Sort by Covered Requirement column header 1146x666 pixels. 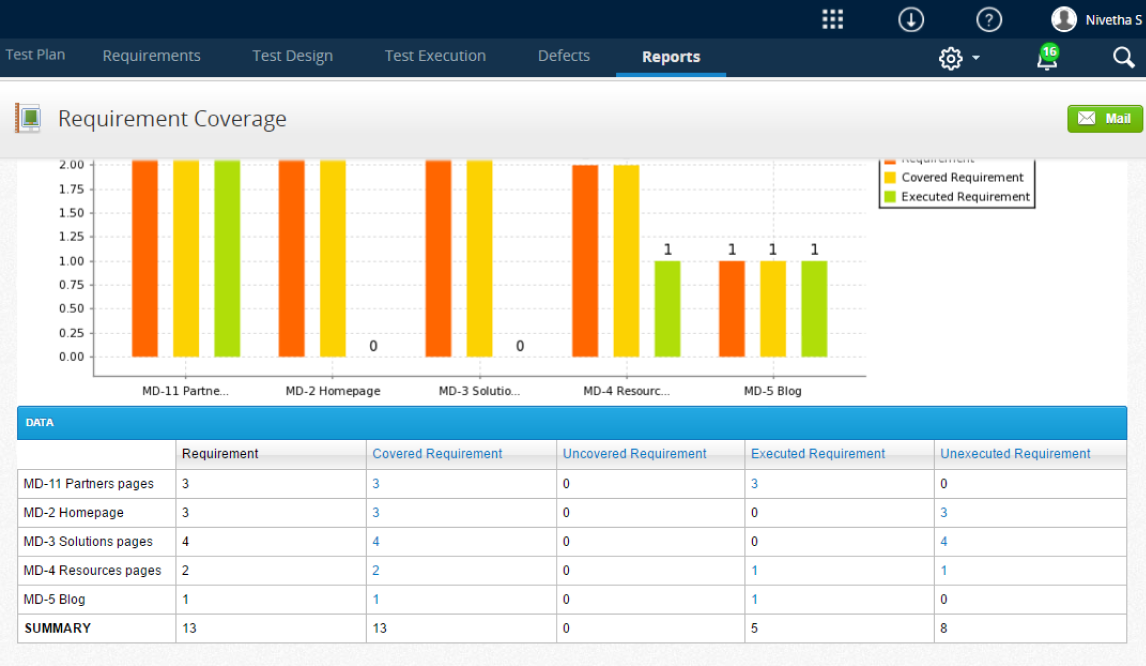pyautogui.click(x=437, y=454)
